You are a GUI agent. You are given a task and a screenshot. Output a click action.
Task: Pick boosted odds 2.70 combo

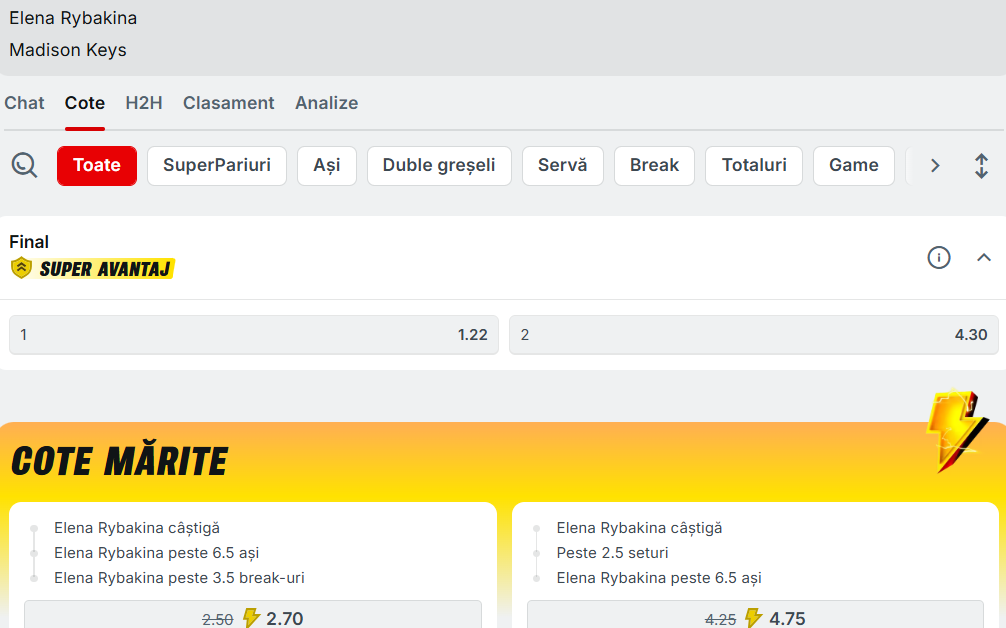click(253, 617)
